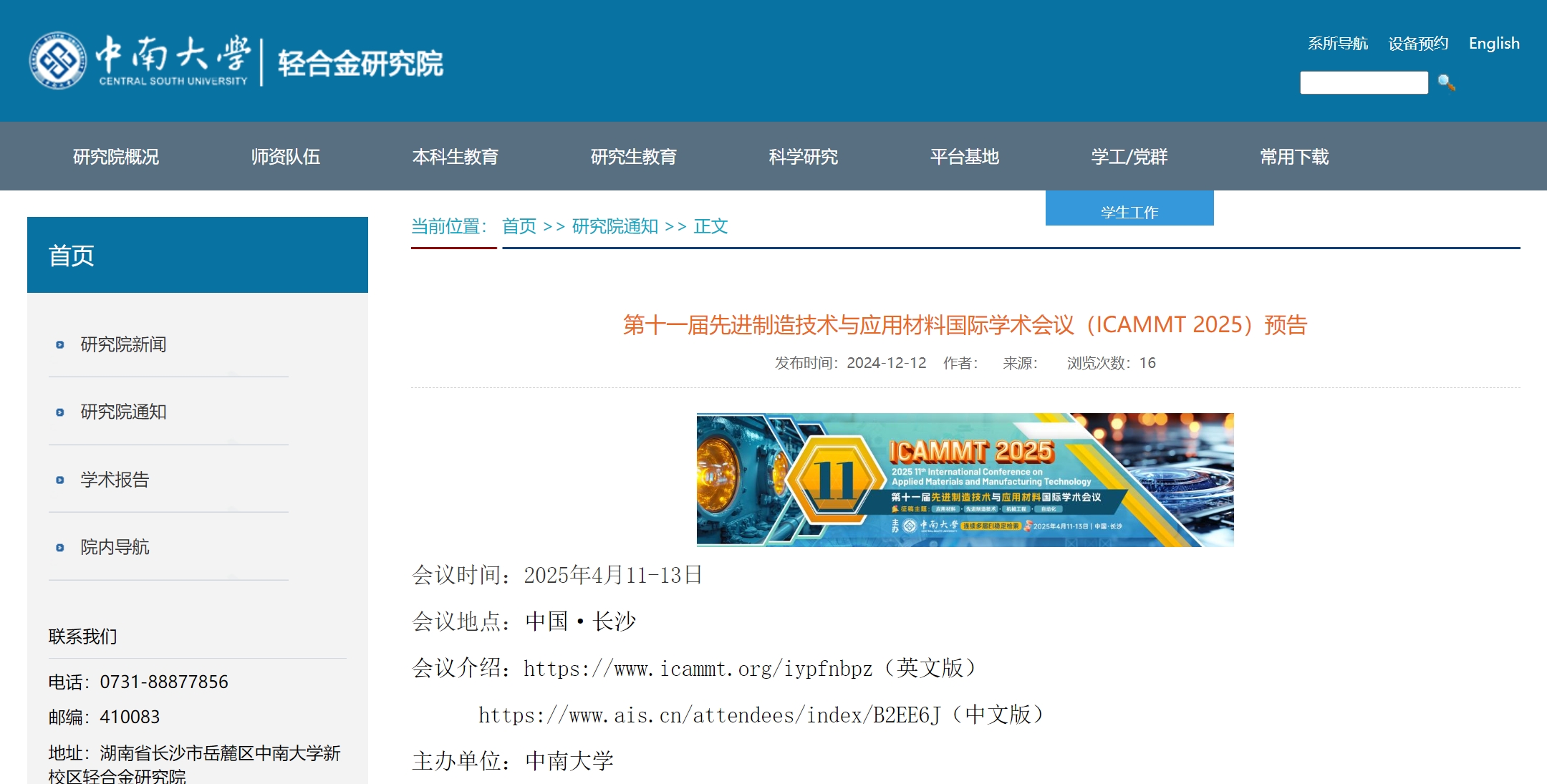Click 正文 breadcrumb text
Viewport: 1547px width, 784px height.
(710, 226)
